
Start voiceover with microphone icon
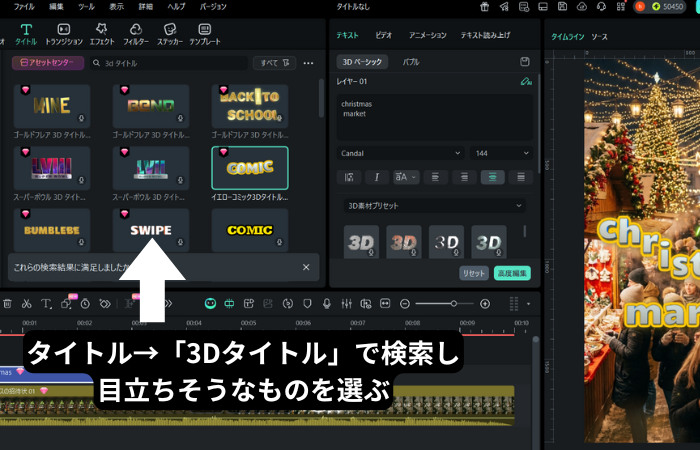pyautogui.click(x=327, y=304)
